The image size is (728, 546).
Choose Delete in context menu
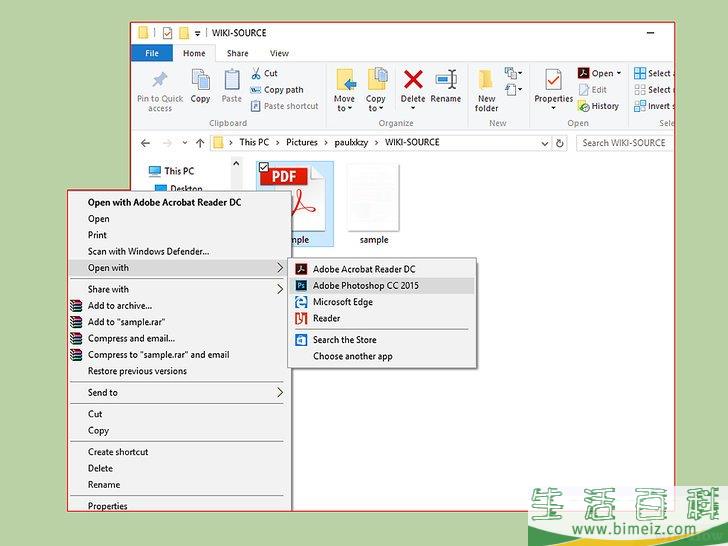(180, 468)
